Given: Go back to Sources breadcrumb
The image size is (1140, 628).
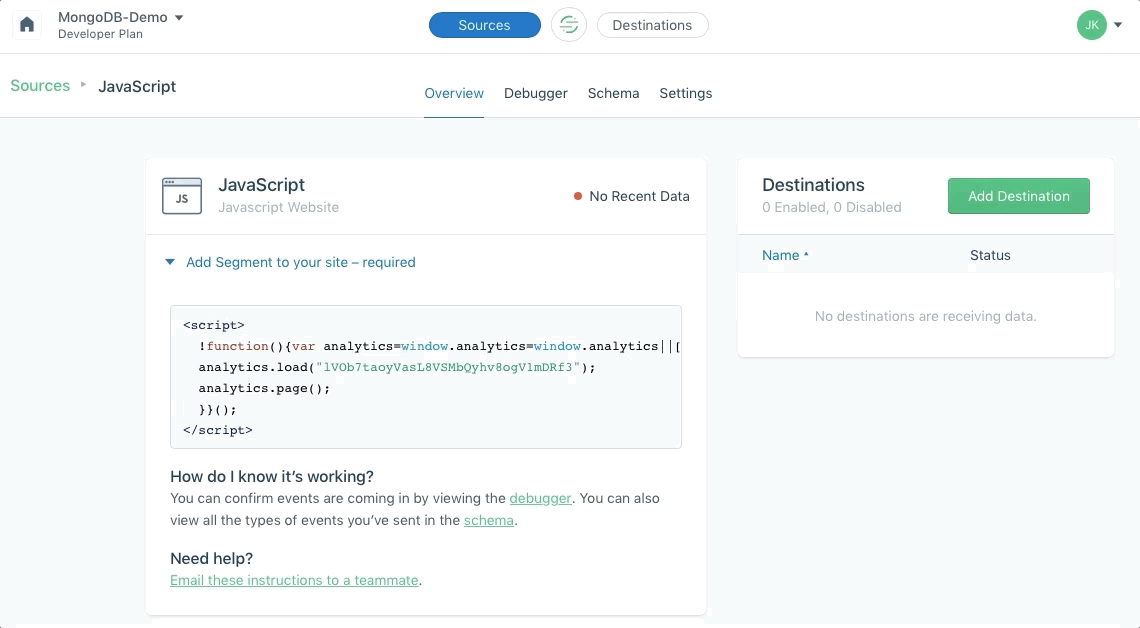Looking at the screenshot, I should click(x=40, y=86).
